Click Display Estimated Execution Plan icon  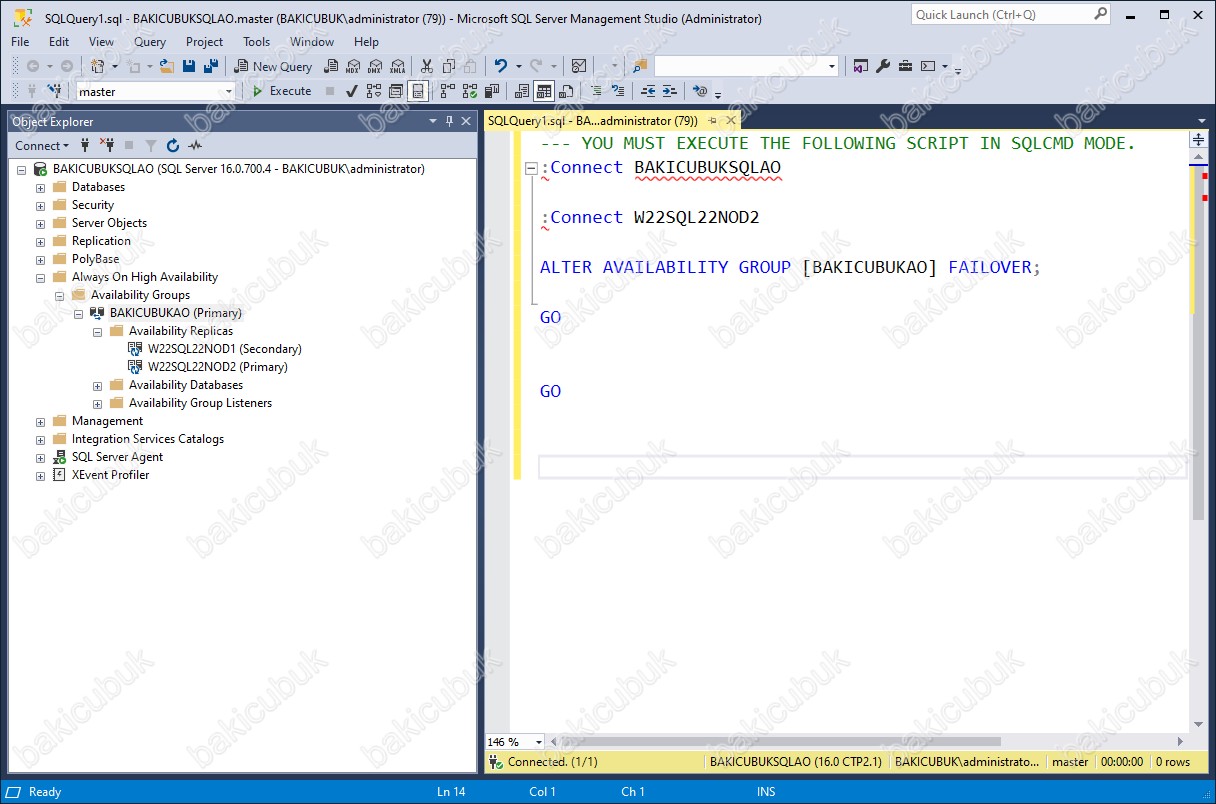tap(374, 91)
